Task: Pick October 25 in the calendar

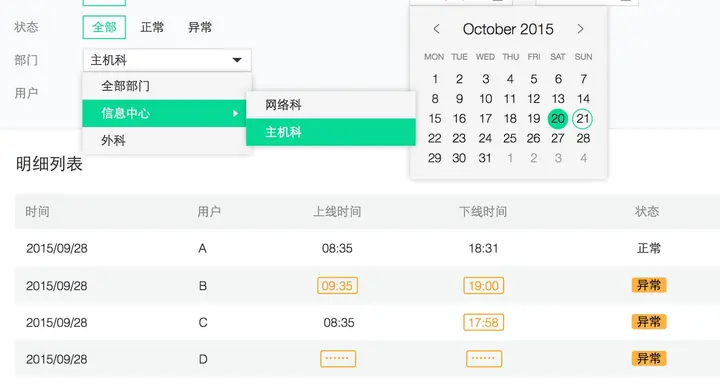Action: click(x=510, y=138)
